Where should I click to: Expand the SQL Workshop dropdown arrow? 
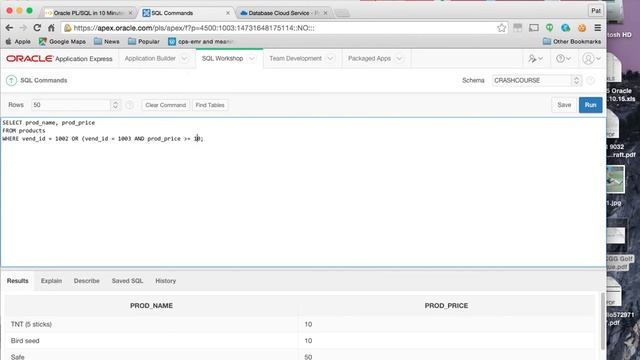coord(252,59)
